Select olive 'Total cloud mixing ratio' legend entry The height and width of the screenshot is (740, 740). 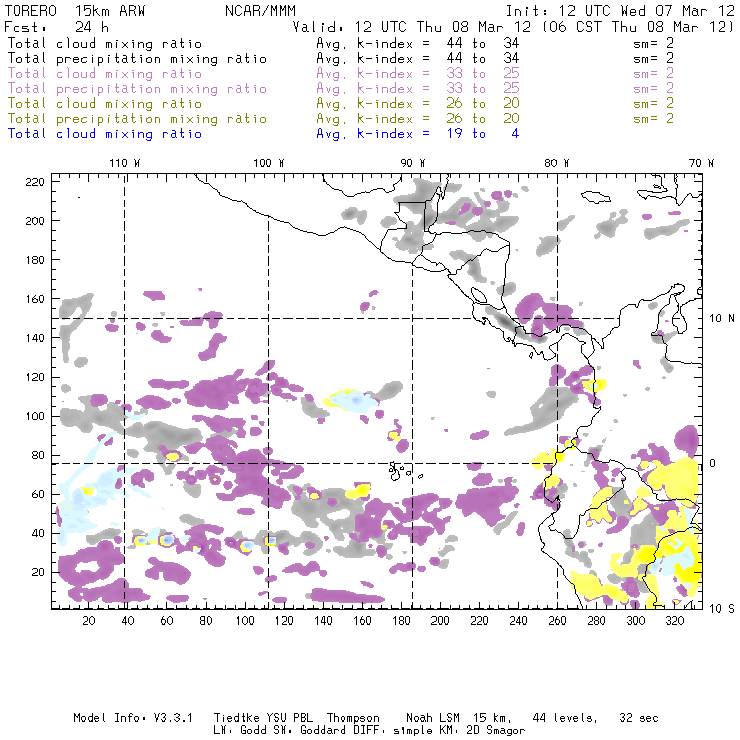pyautogui.click(x=105, y=104)
